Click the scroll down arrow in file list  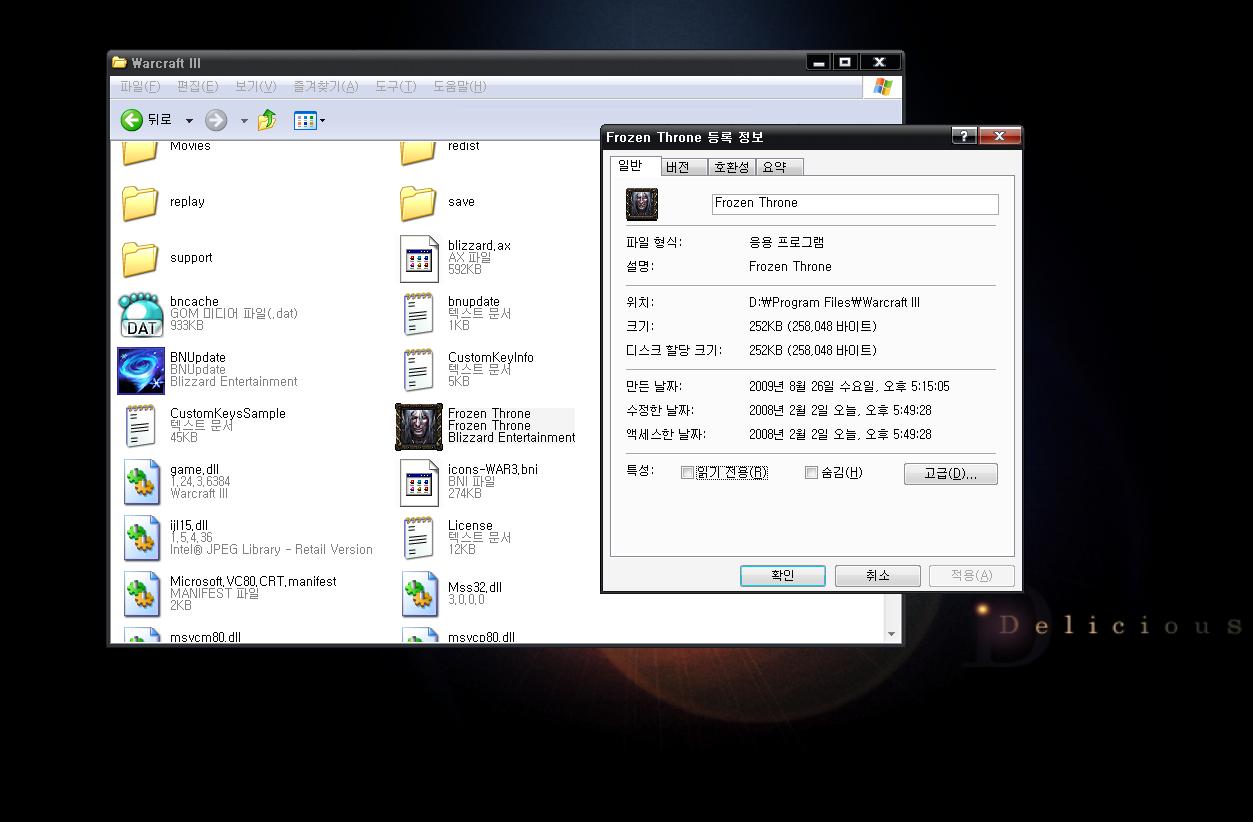(891, 634)
